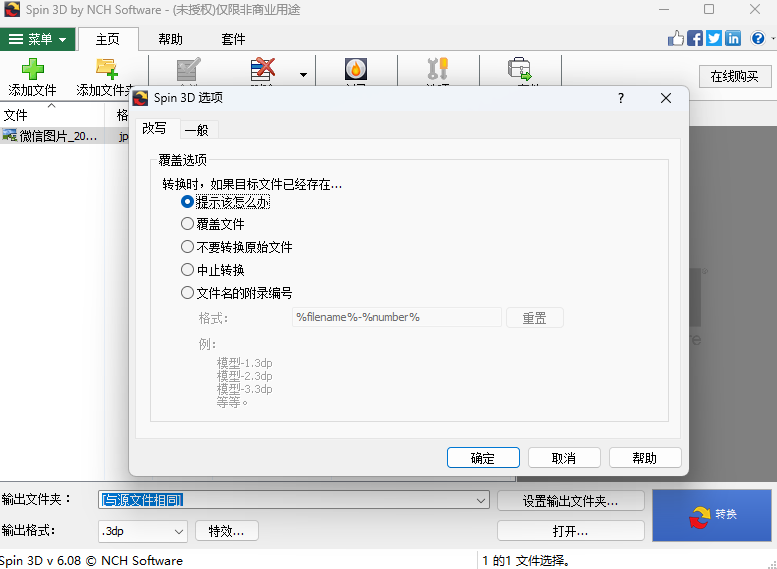Select the 提示该怎么办 radio option

point(226,202)
